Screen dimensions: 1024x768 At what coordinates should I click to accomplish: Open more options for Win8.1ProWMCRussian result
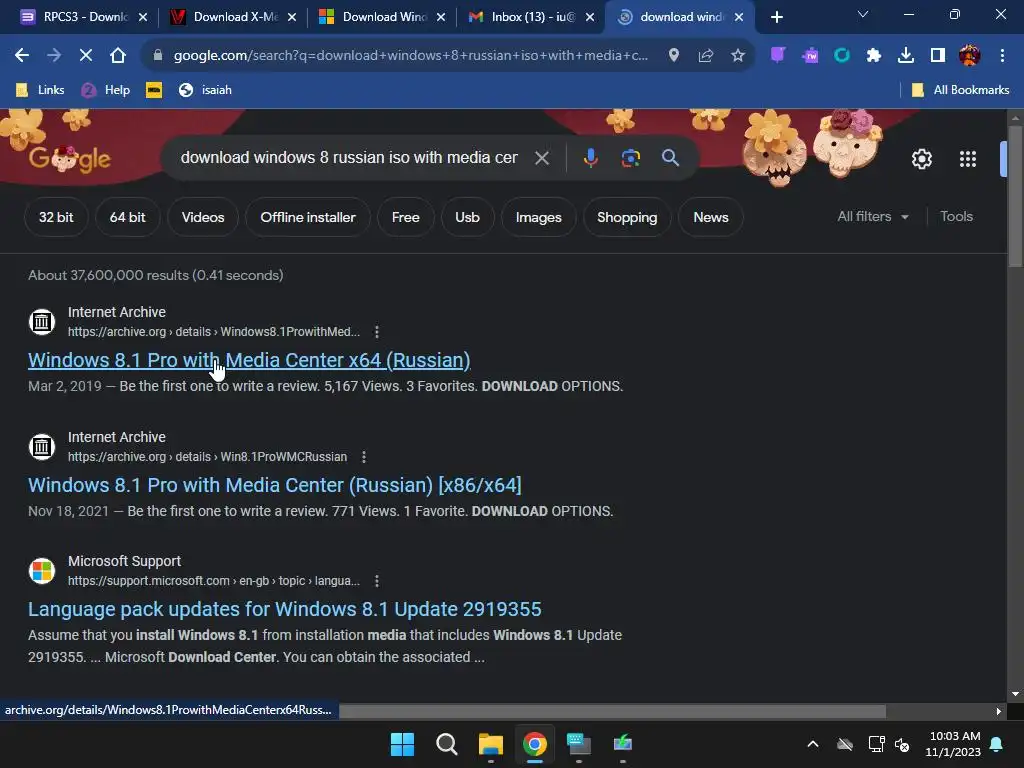(x=364, y=457)
